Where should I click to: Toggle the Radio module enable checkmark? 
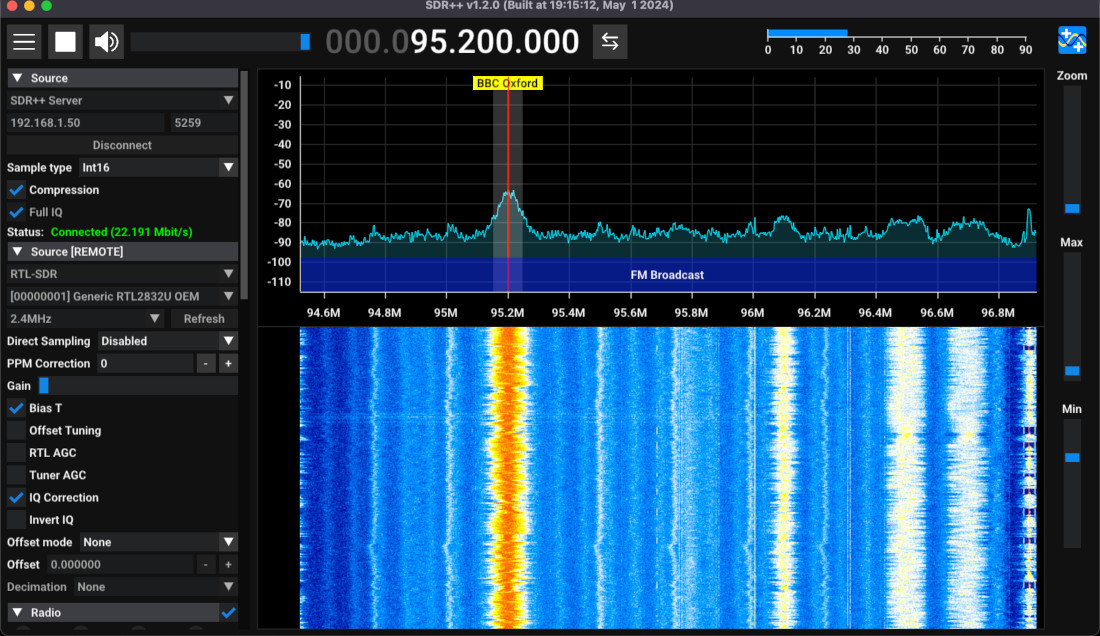pos(228,613)
